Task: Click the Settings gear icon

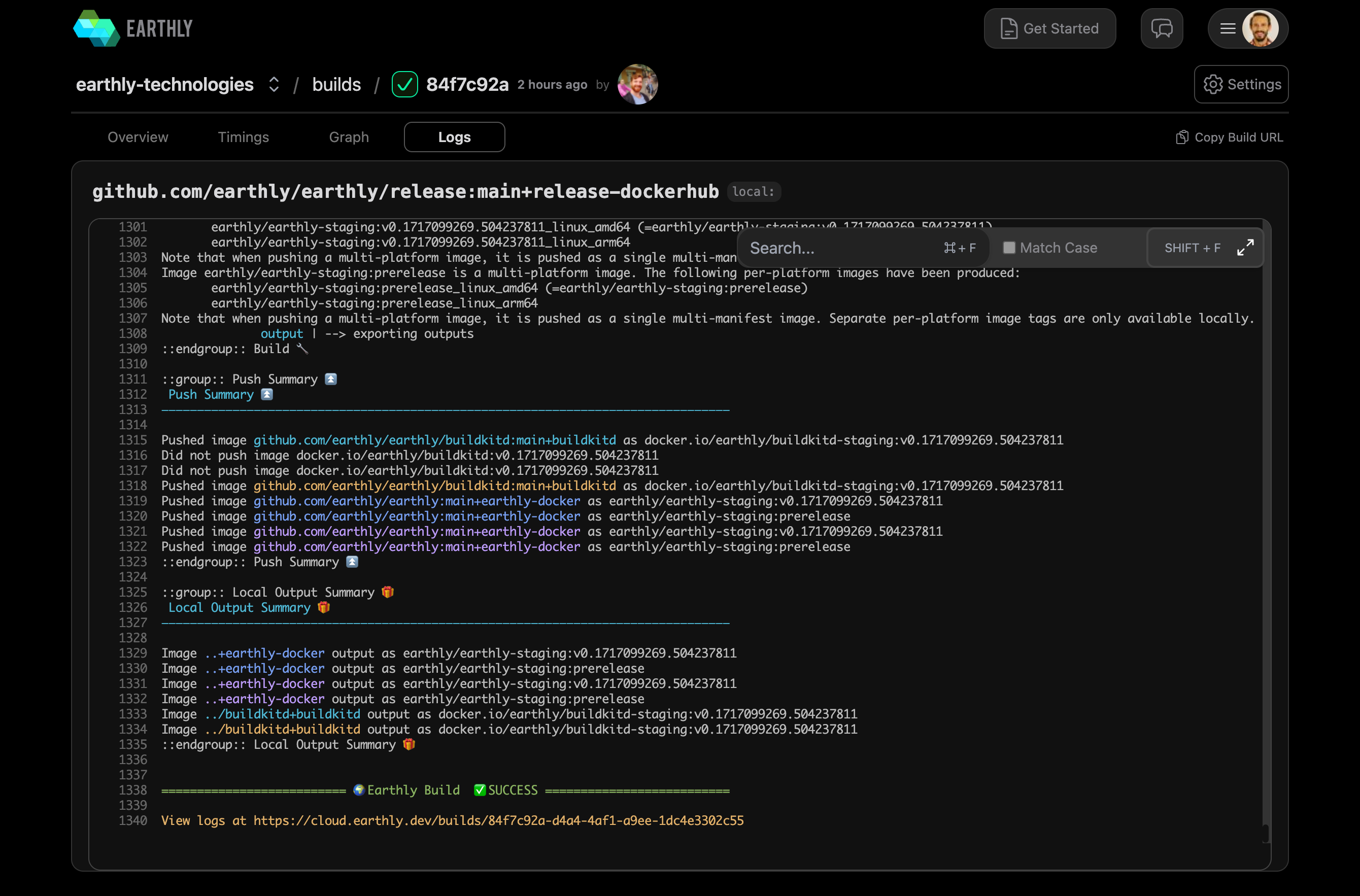Action: click(1212, 85)
